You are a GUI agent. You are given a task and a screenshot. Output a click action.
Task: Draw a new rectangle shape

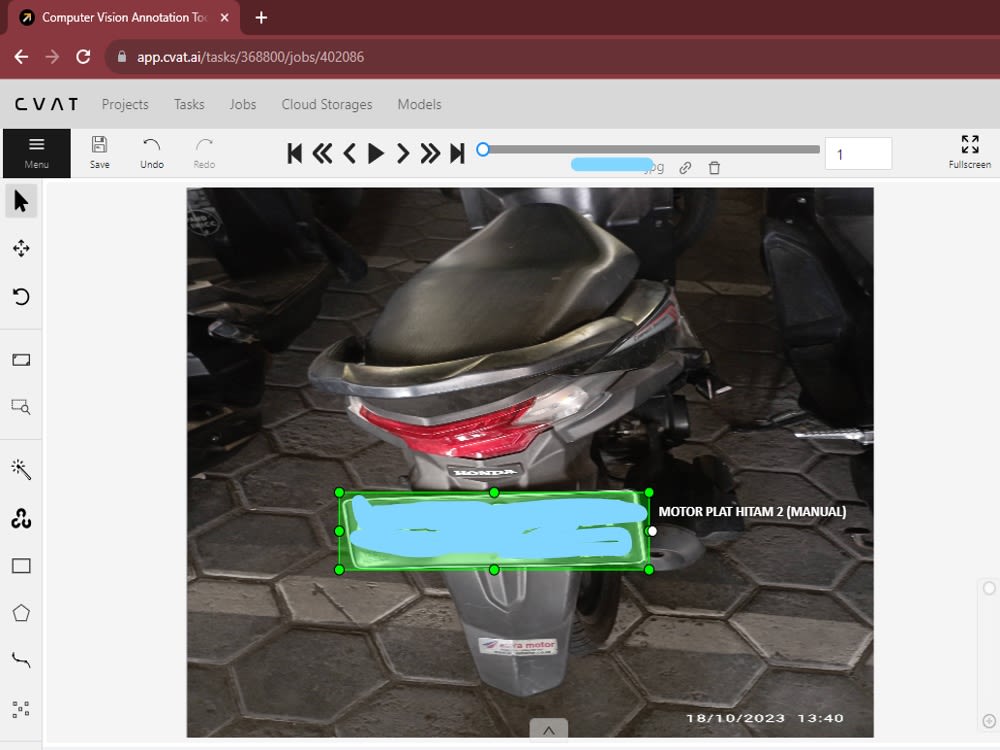pyautogui.click(x=21, y=566)
